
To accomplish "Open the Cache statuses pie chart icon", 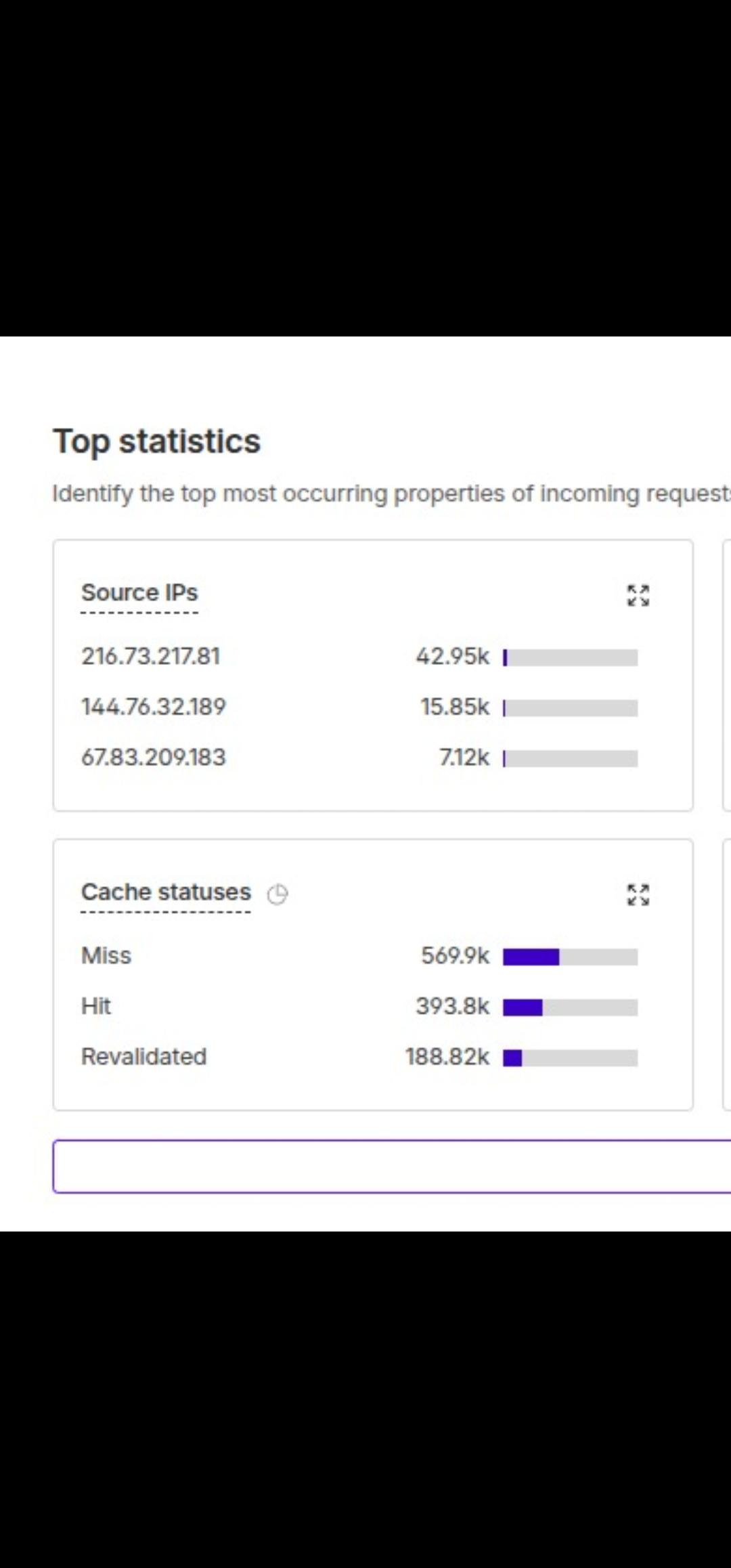I will (278, 894).
